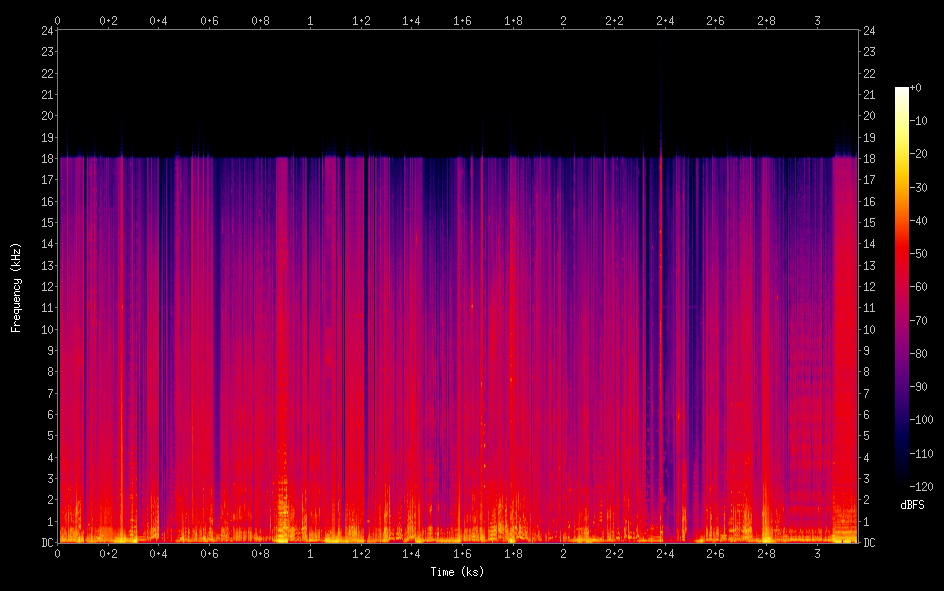Viewport: 944px width, 591px height.
Task: Click the "Frequency (kHz)" vertical axis label
Action: point(16,286)
